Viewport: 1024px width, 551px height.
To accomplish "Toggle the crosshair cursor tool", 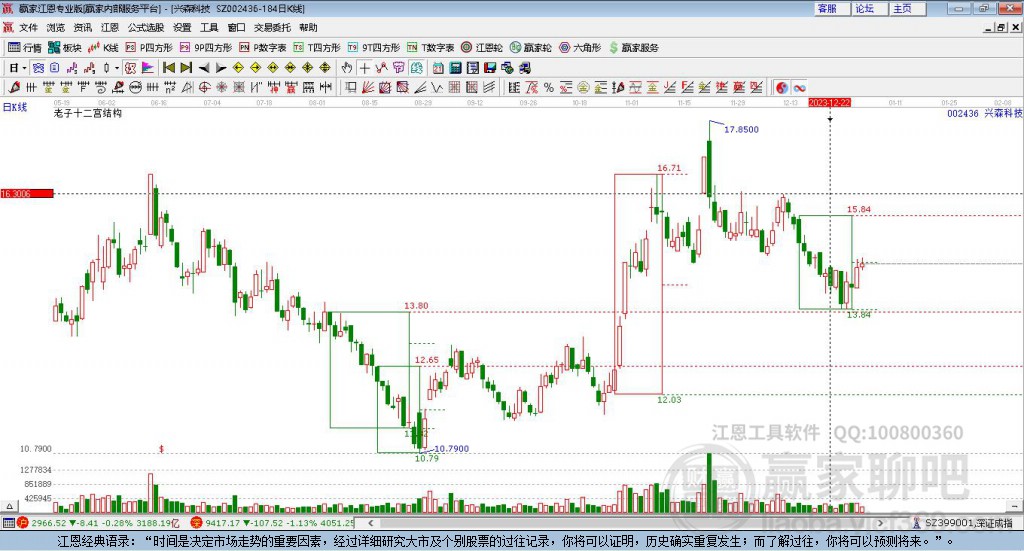I will [365, 68].
